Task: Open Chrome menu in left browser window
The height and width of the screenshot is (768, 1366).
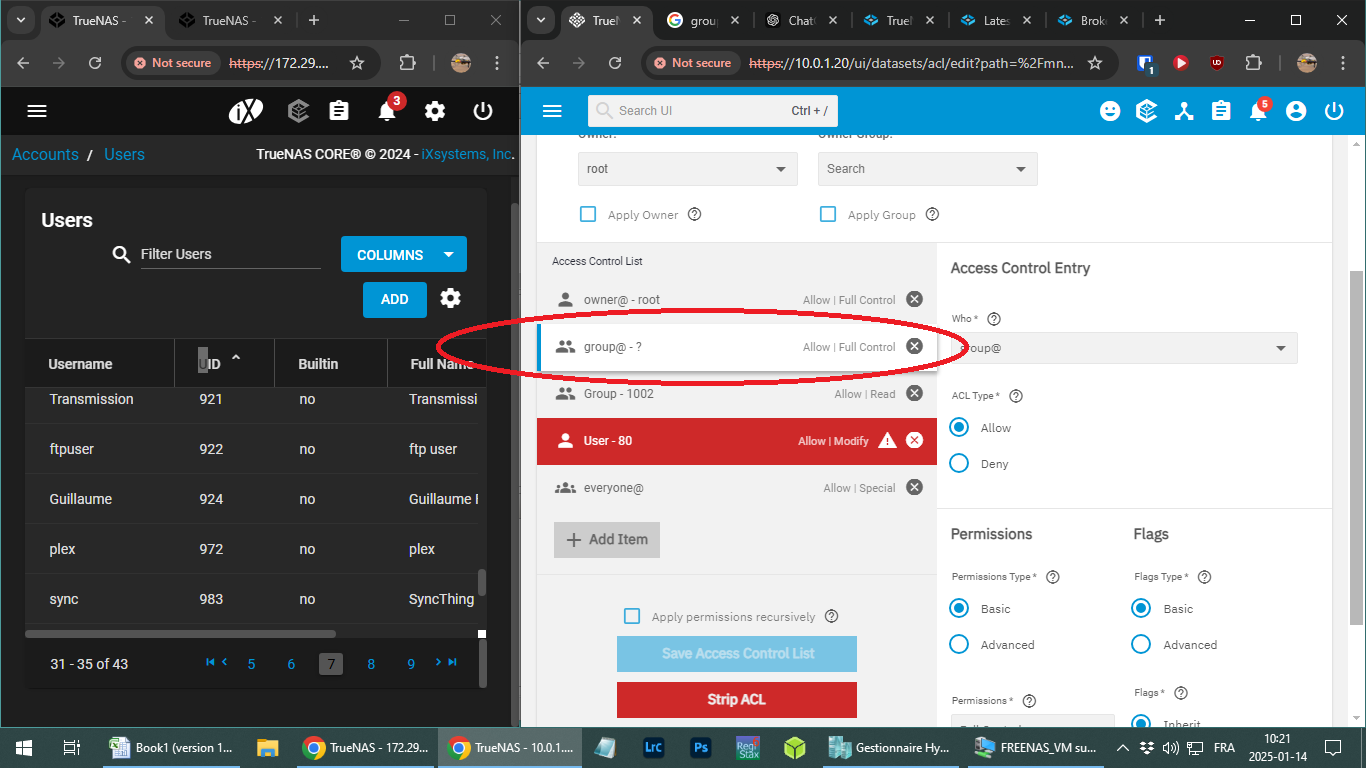Action: click(x=497, y=63)
